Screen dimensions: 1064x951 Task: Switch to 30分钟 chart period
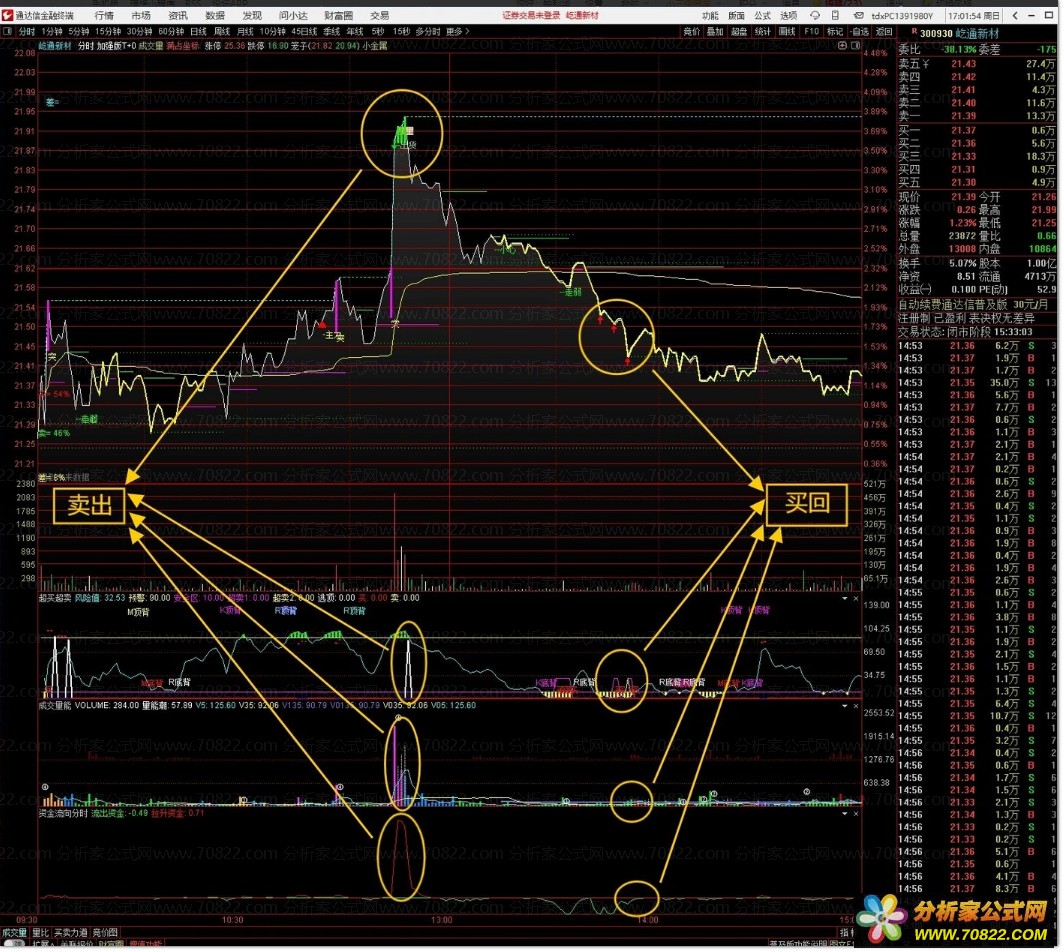[139, 31]
